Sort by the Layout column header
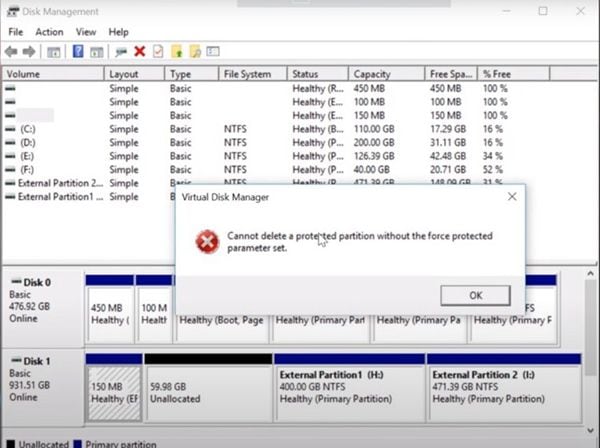600x448 pixels. coord(134,74)
